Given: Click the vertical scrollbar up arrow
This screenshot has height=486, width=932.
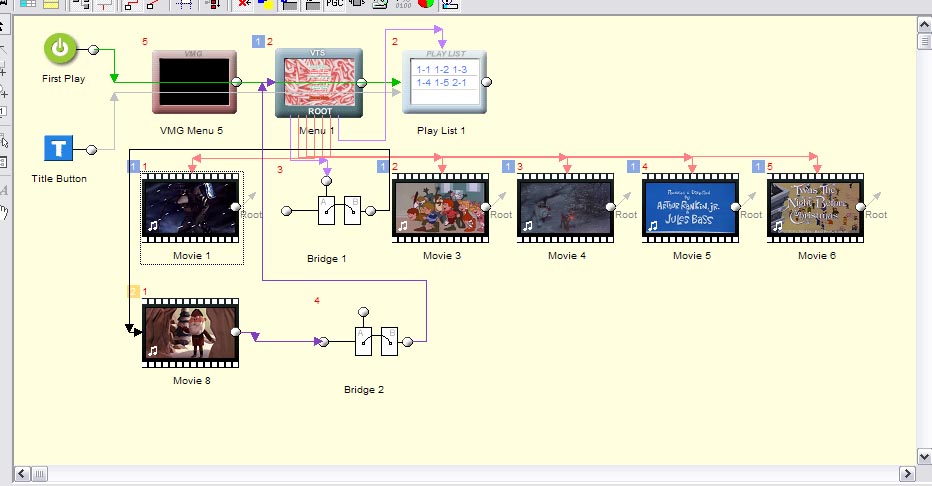Looking at the screenshot, I should pos(924,24).
